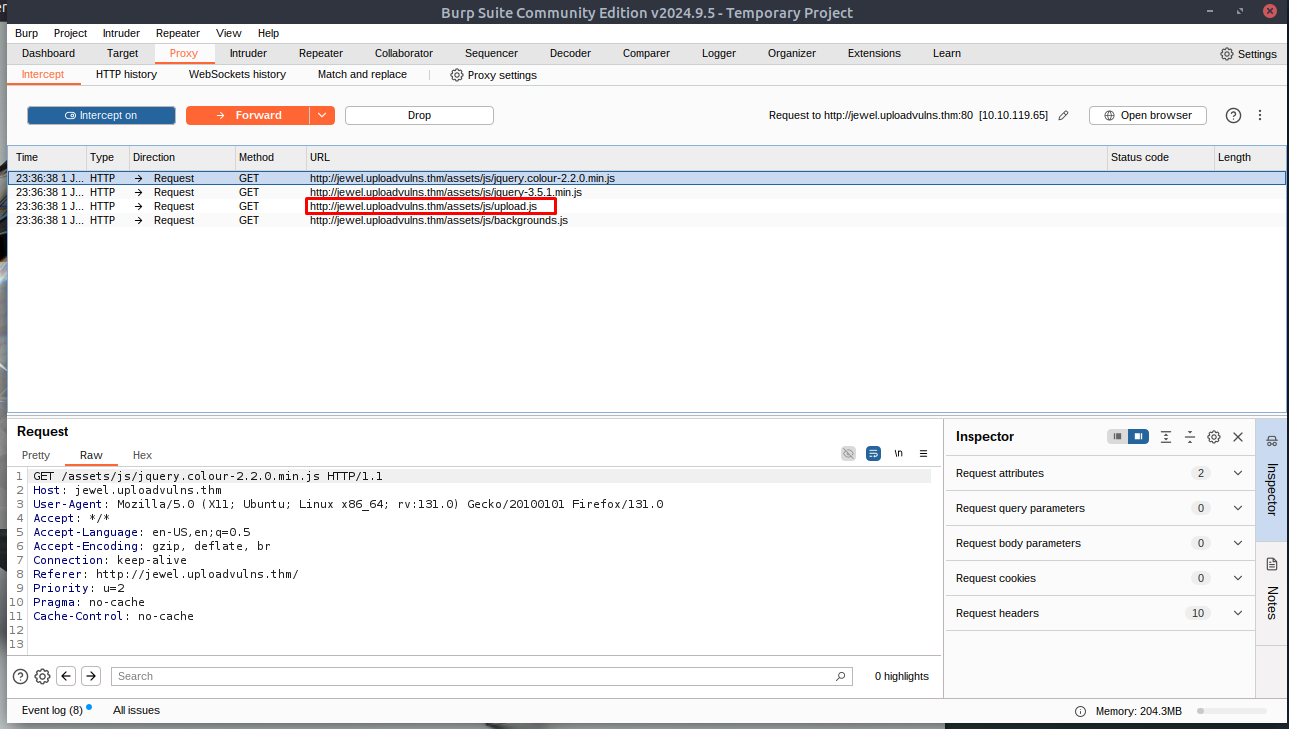Image resolution: width=1289 pixels, height=729 pixels.
Task: Open the Notes side tab
Action: (x=1272, y=591)
